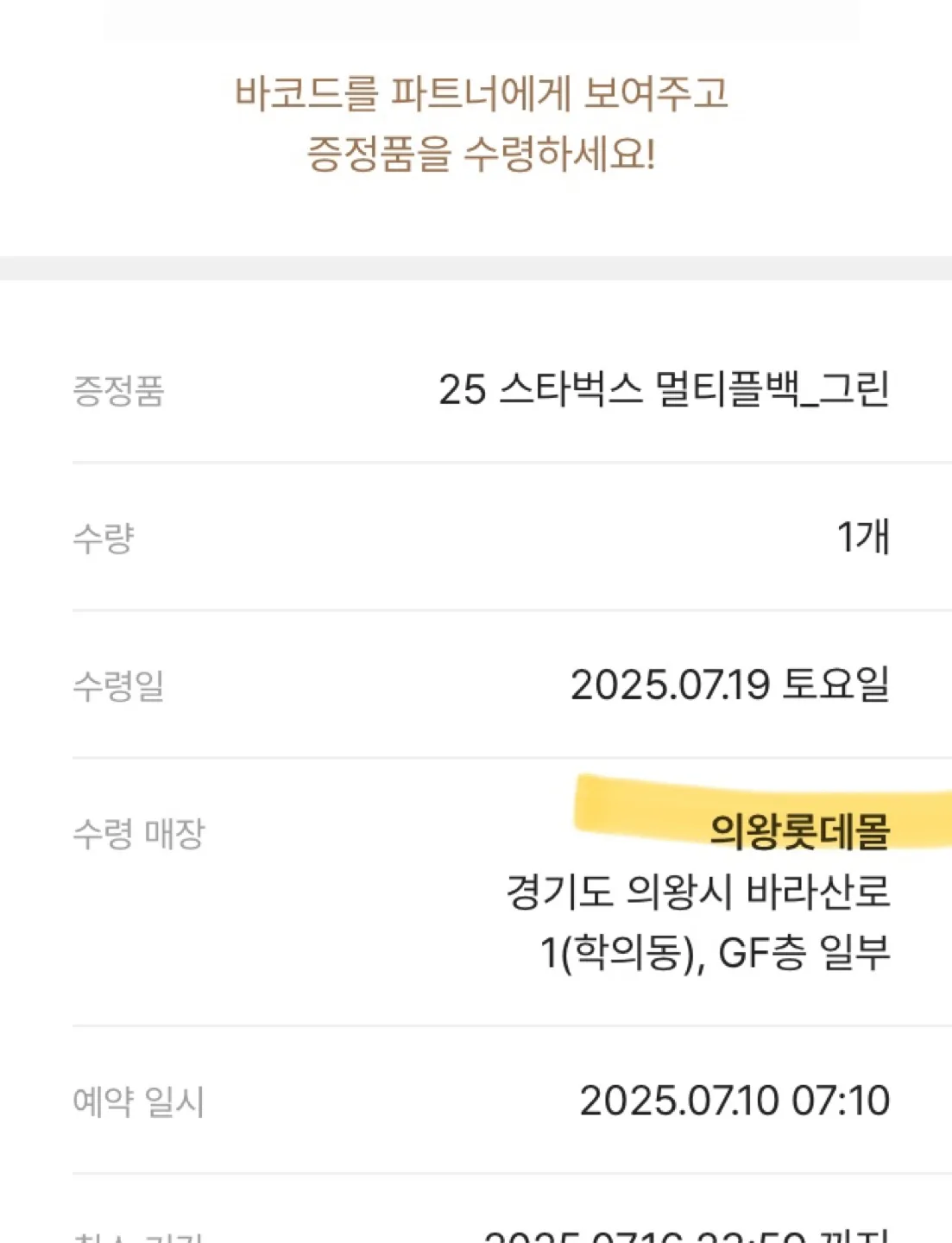
Task: Select the 수량 label
Action: pyautogui.click(x=104, y=538)
